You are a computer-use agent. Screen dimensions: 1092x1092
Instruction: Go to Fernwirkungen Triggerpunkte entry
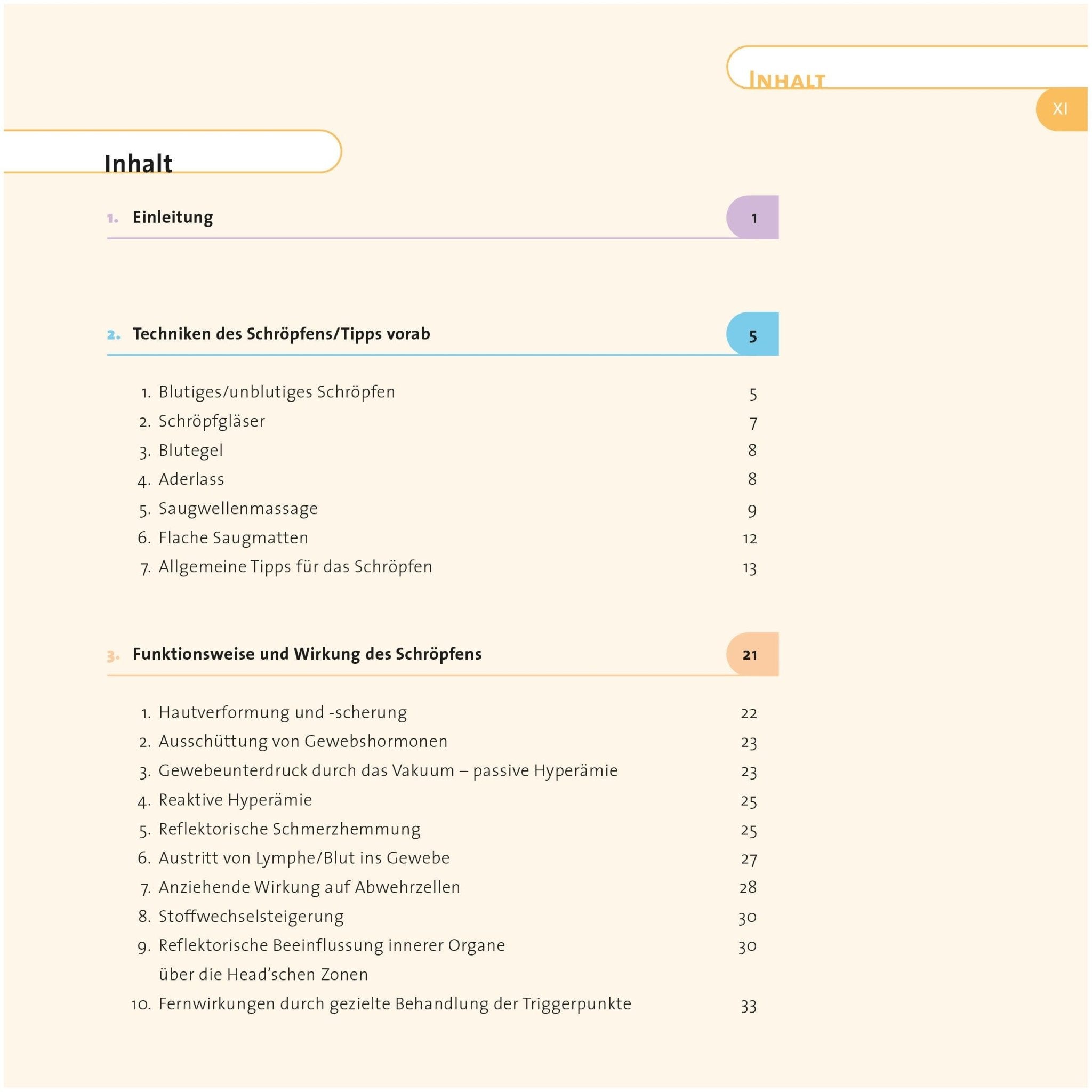click(395, 1004)
